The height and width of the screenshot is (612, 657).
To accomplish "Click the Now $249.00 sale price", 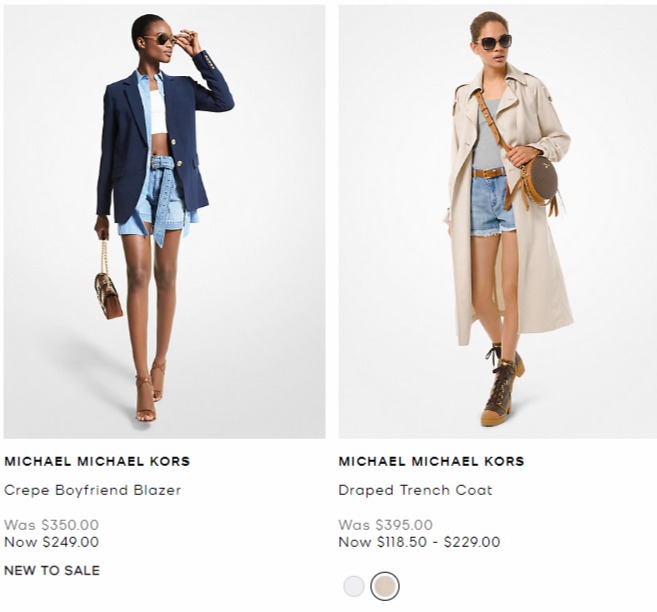I will coord(52,542).
